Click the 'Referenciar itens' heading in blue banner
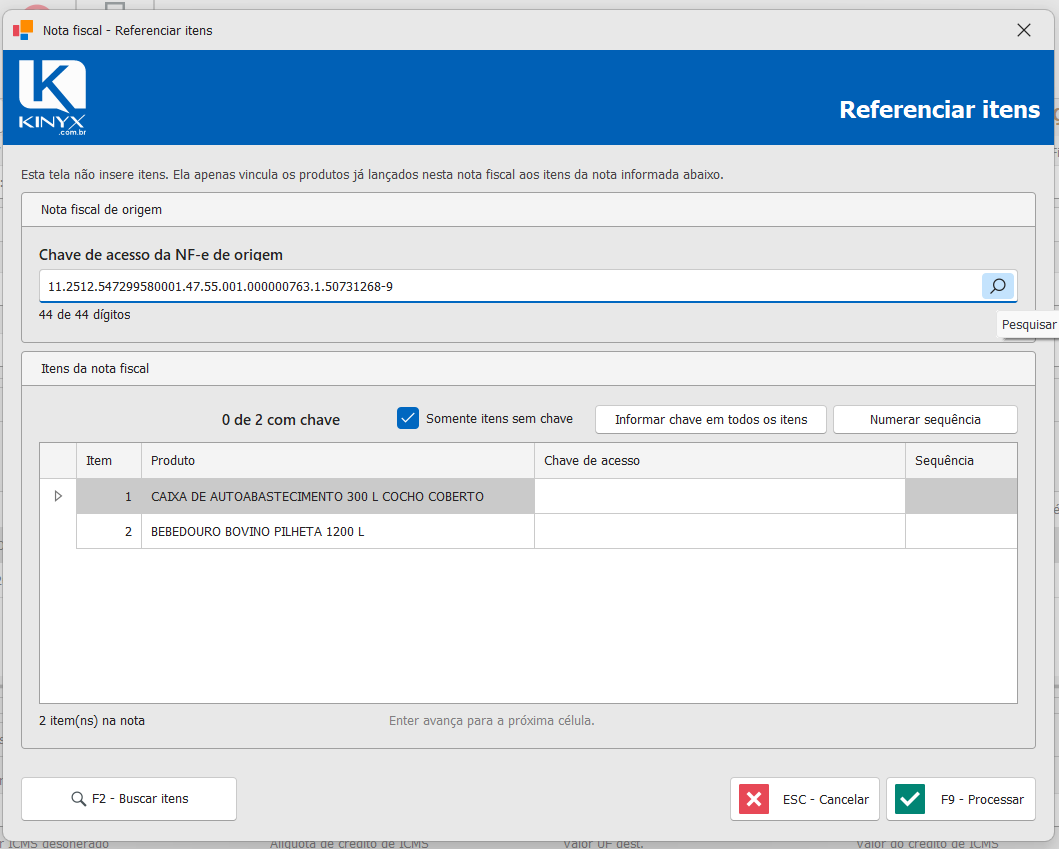This screenshot has width=1059, height=849. (939, 109)
